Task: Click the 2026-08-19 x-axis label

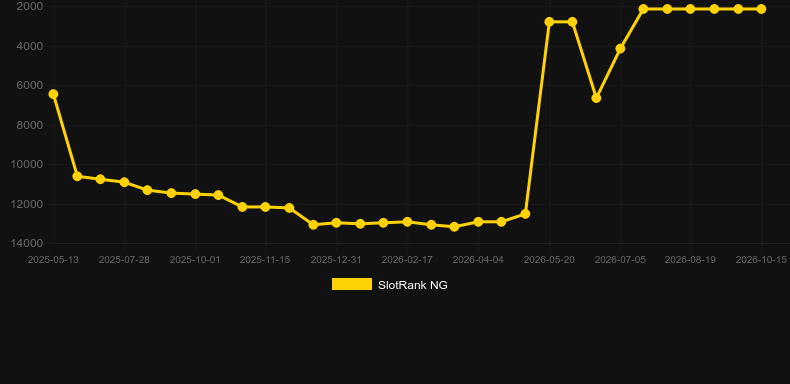Action: pyautogui.click(x=690, y=260)
